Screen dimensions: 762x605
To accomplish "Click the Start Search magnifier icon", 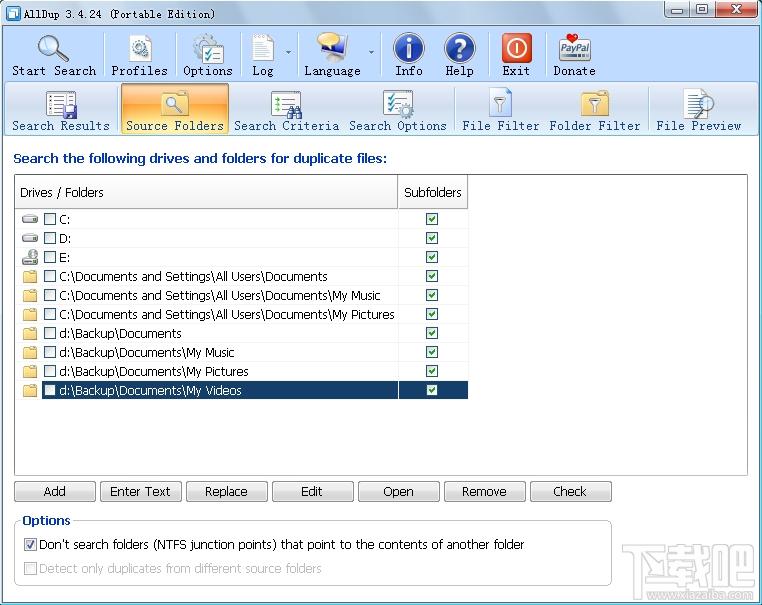I will (53, 48).
